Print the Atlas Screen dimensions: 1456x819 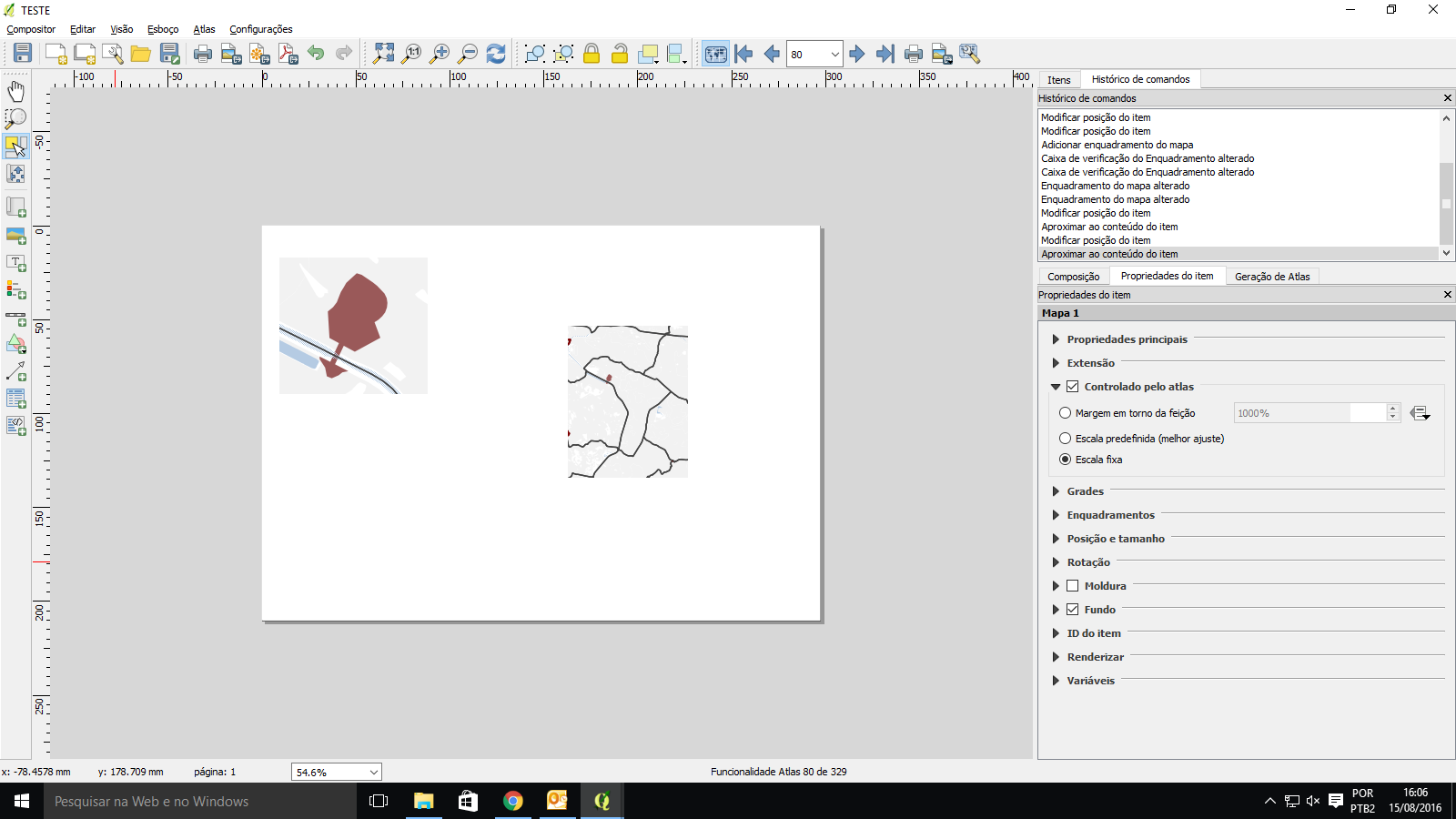coord(914,54)
